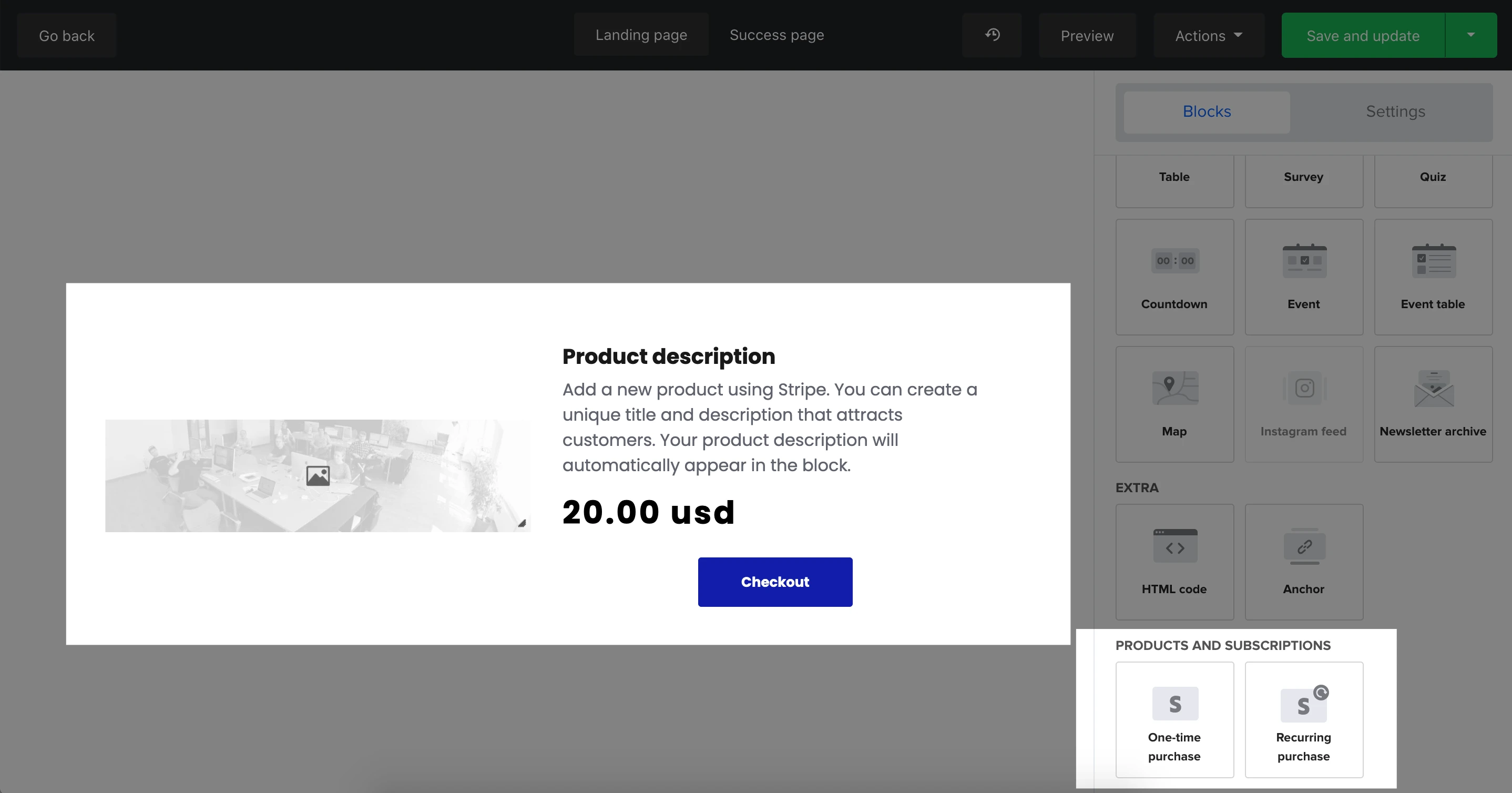Toggle to the Success page view

pos(777,35)
